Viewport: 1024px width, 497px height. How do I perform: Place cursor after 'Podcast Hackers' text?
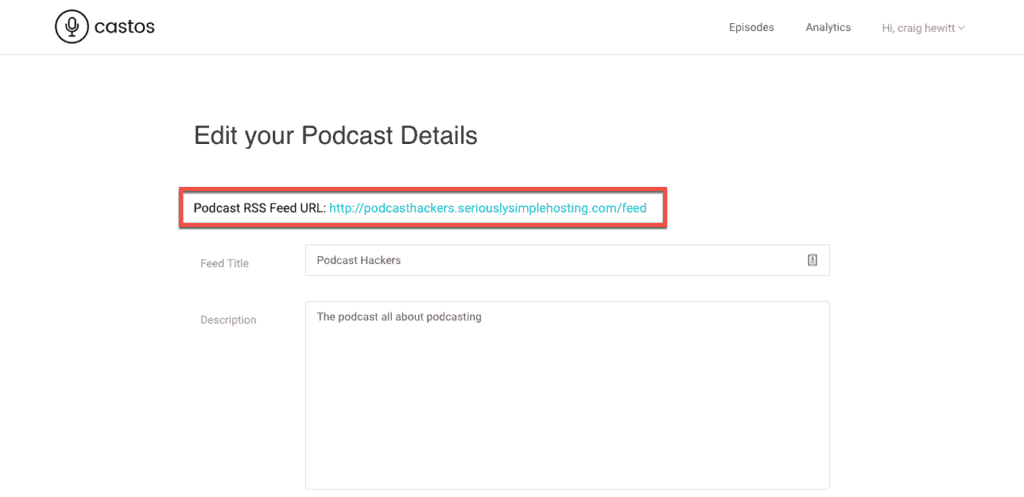[402, 260]
